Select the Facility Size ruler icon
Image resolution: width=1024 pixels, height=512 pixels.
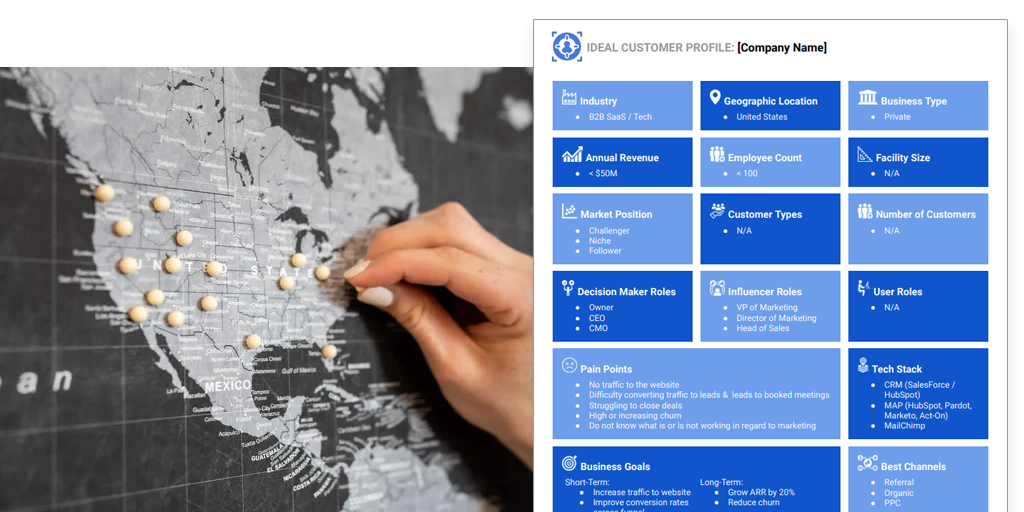(865, 155)
